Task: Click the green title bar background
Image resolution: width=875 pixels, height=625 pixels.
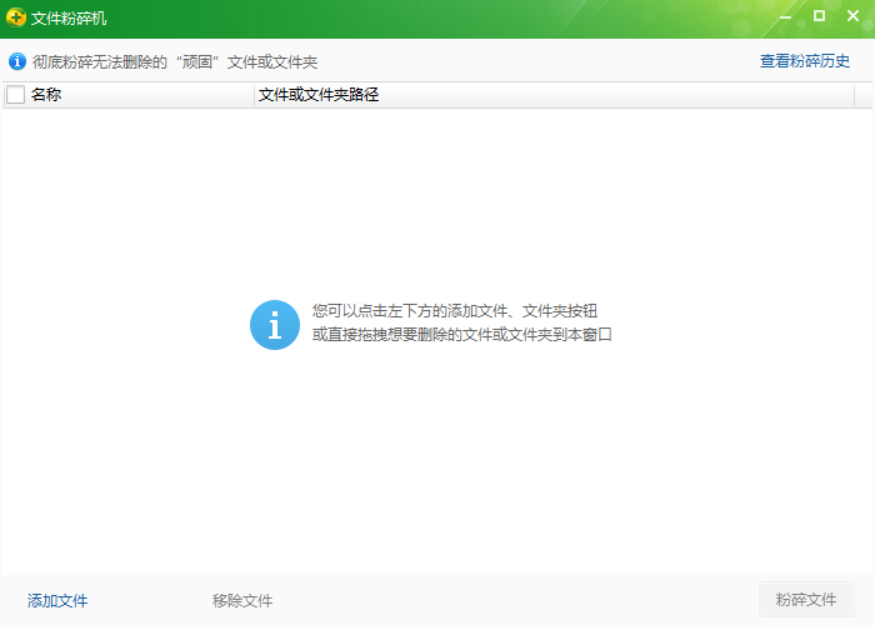Action: click(x=450, y=15)
